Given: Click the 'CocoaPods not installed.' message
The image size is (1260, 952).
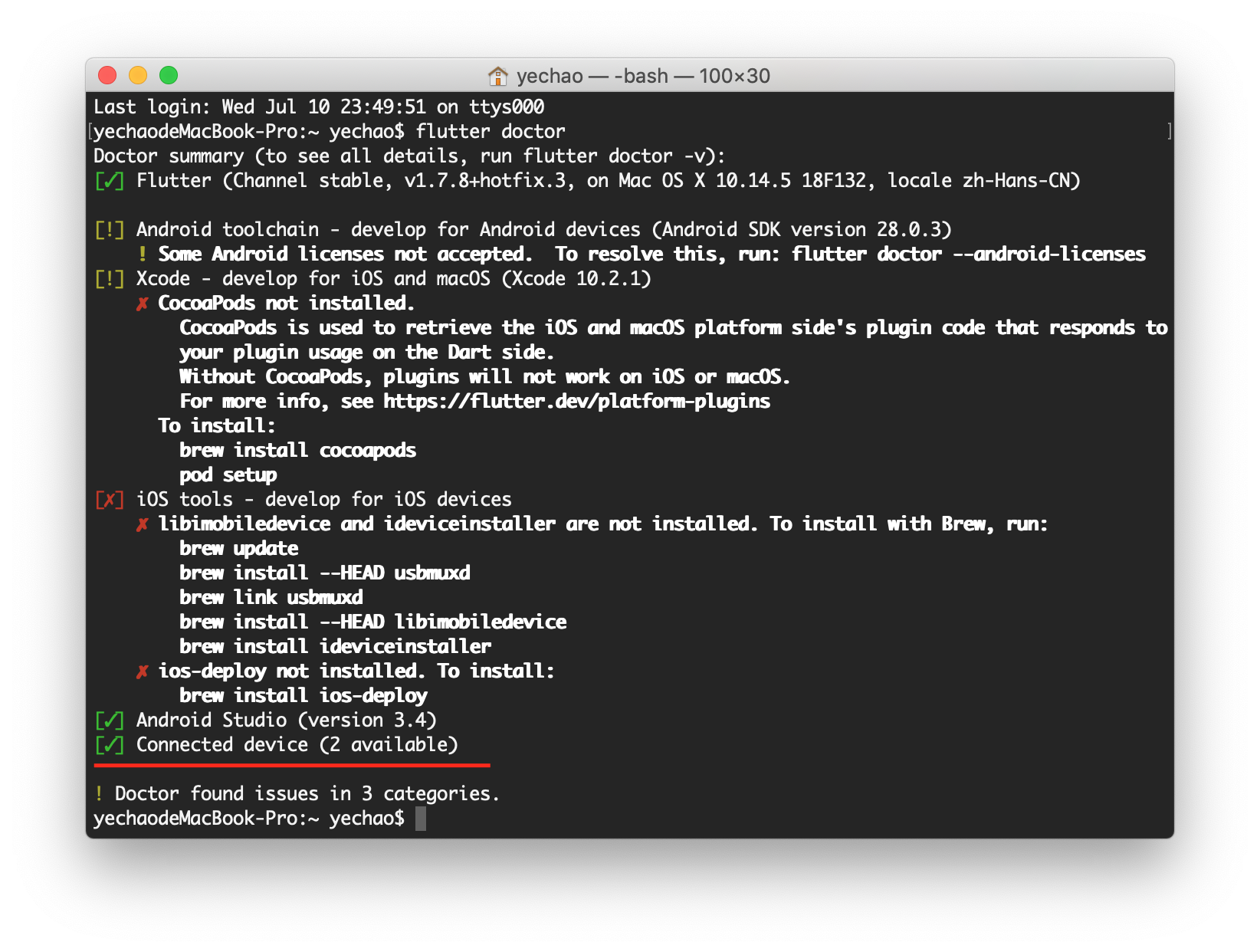Looking at the screenshot, I should point(287,304).
